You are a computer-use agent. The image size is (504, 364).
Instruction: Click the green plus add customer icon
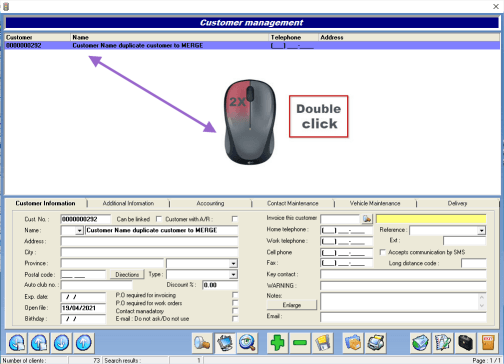277,343
